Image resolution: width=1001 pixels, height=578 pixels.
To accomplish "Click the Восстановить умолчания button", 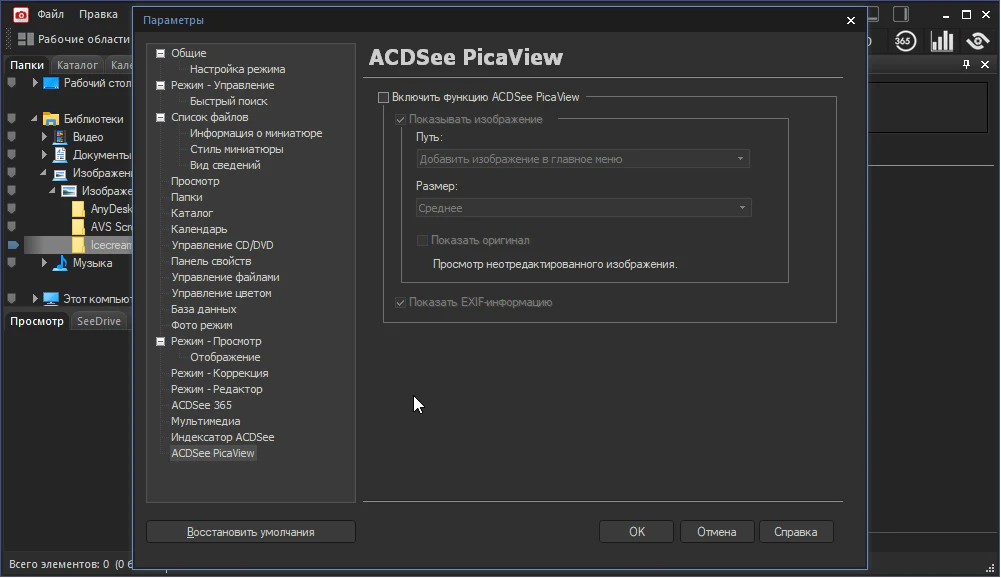I will 250,532.
